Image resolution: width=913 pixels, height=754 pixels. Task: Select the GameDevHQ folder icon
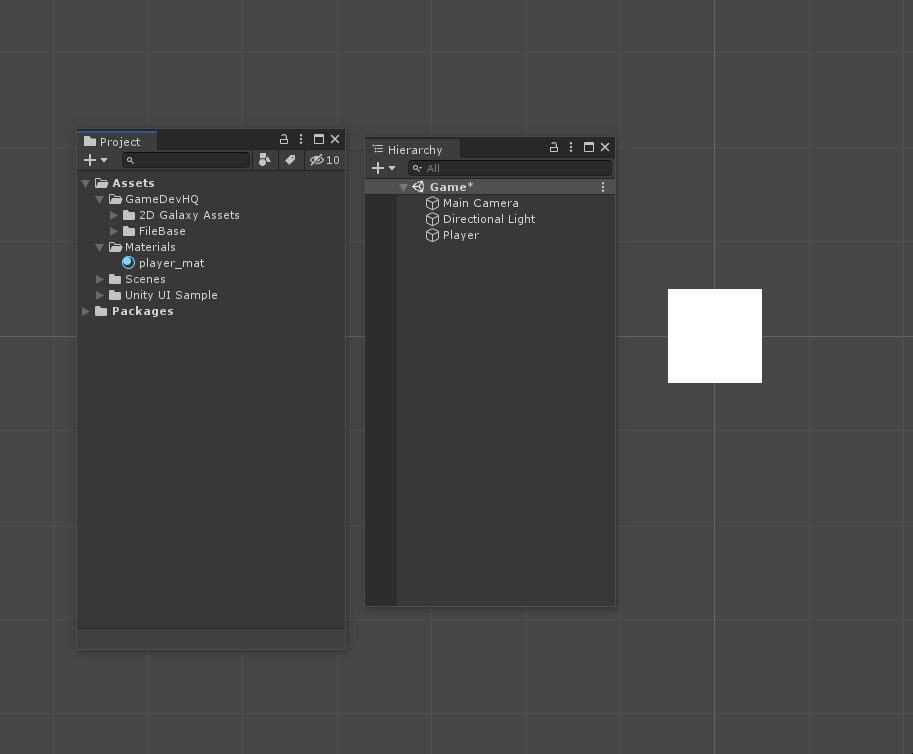(115, 199)
